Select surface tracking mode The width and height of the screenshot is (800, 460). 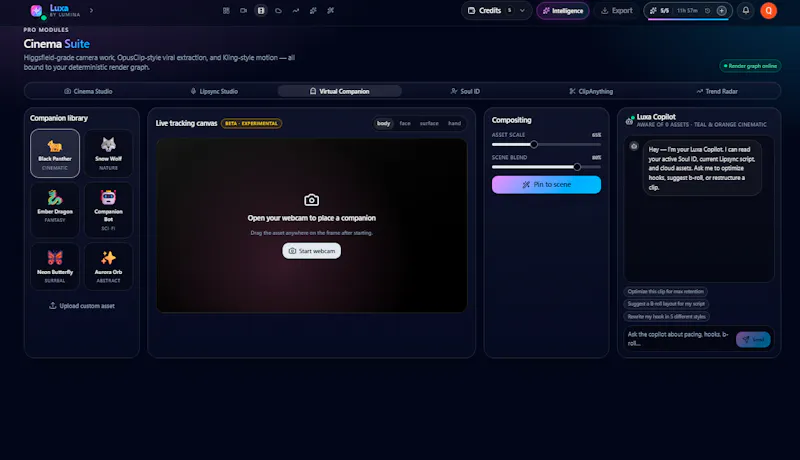click(429, 123)
